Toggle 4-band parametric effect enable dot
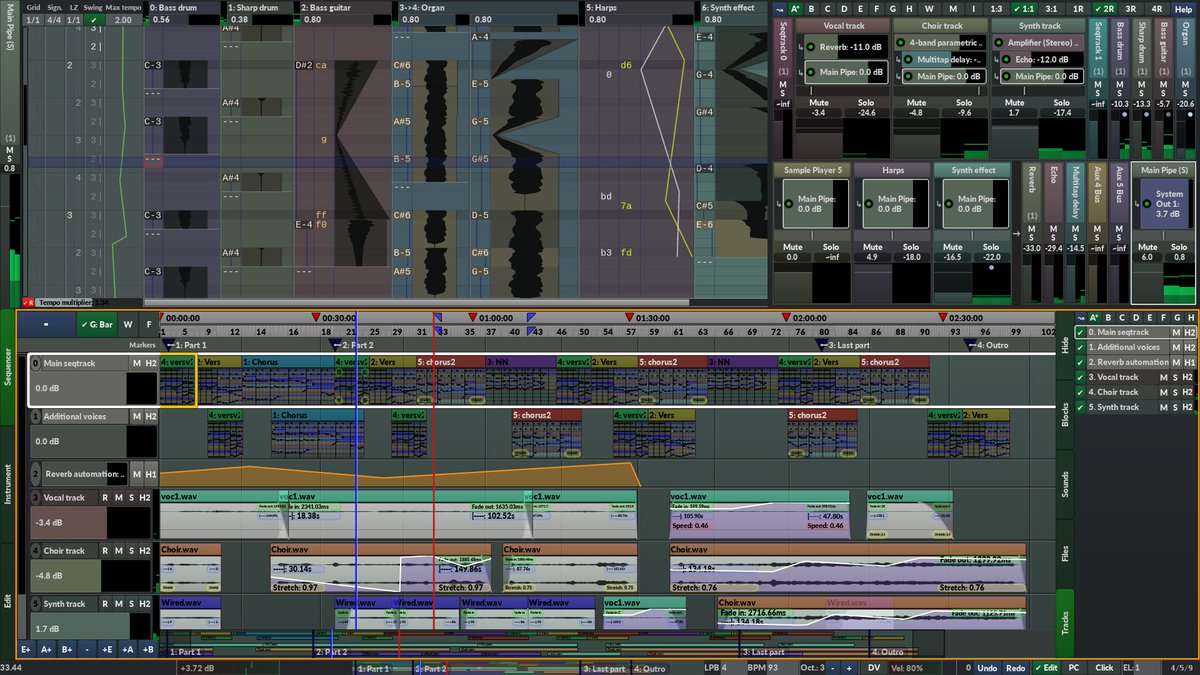The image size is (1200, 675). tap(900, 44)
